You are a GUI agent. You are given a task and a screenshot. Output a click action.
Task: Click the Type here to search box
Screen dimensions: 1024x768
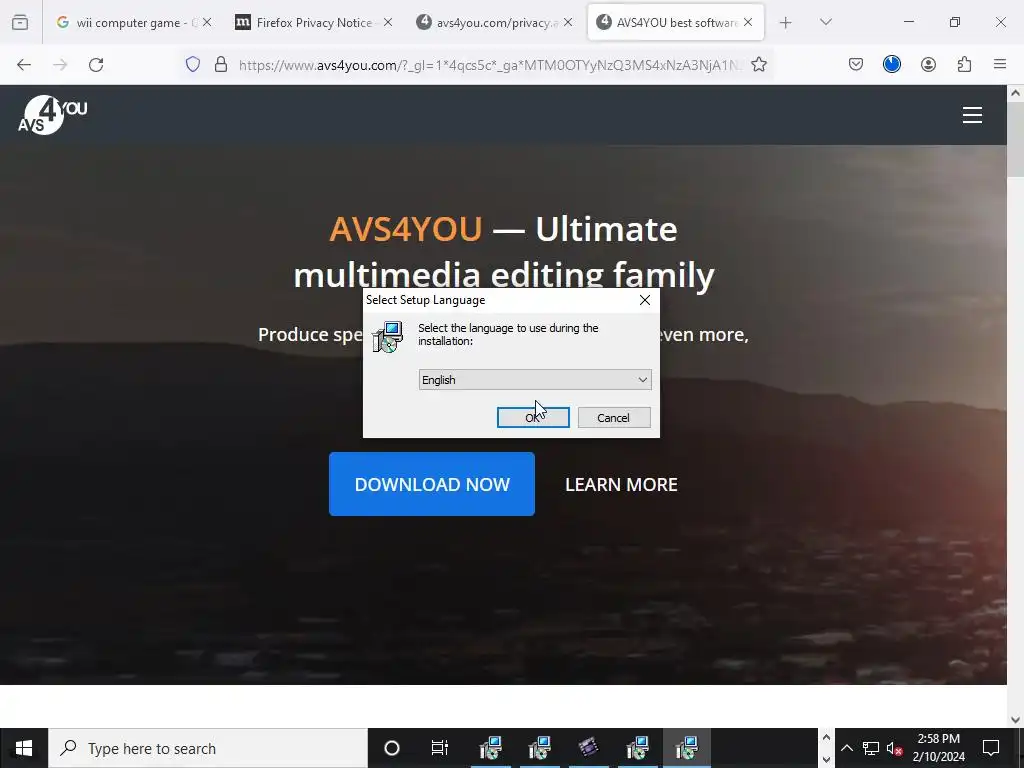tap(208, 748)
